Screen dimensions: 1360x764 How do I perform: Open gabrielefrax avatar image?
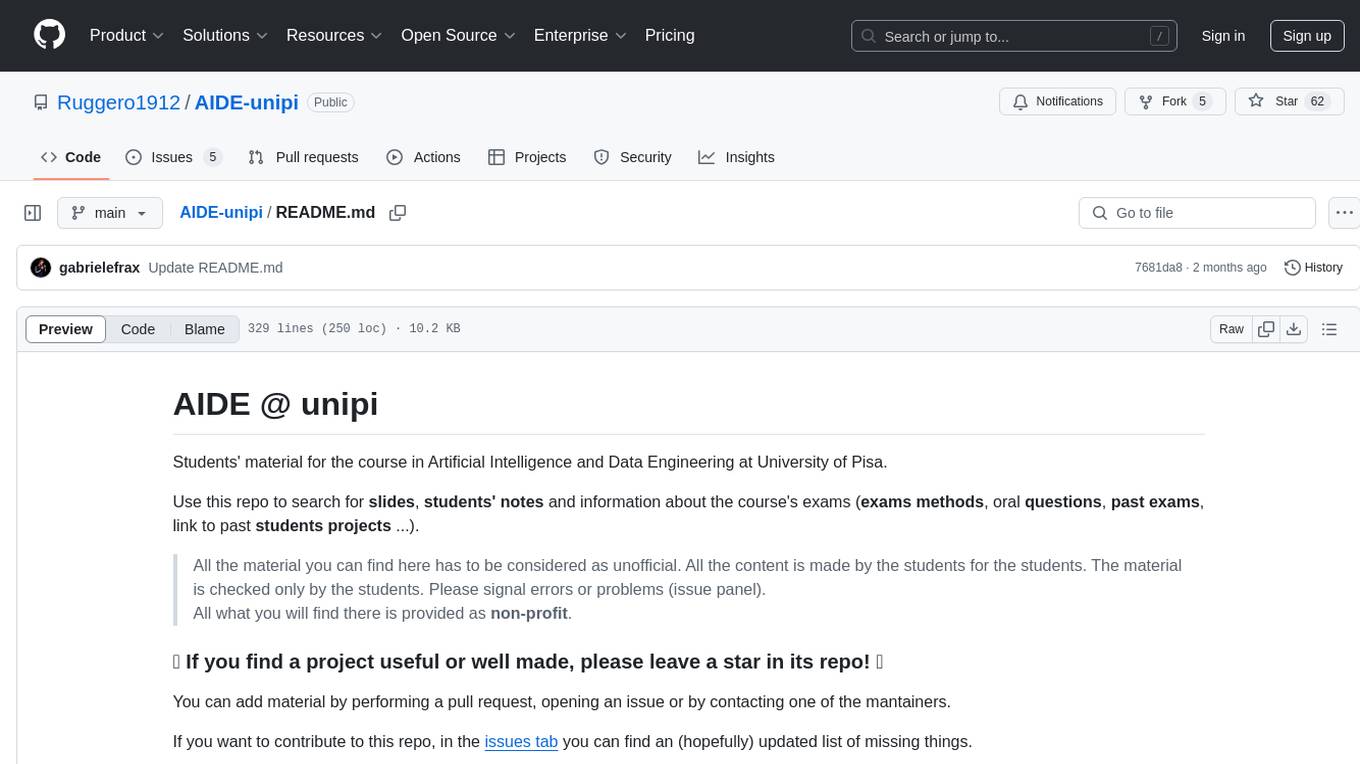click(41, 268)
